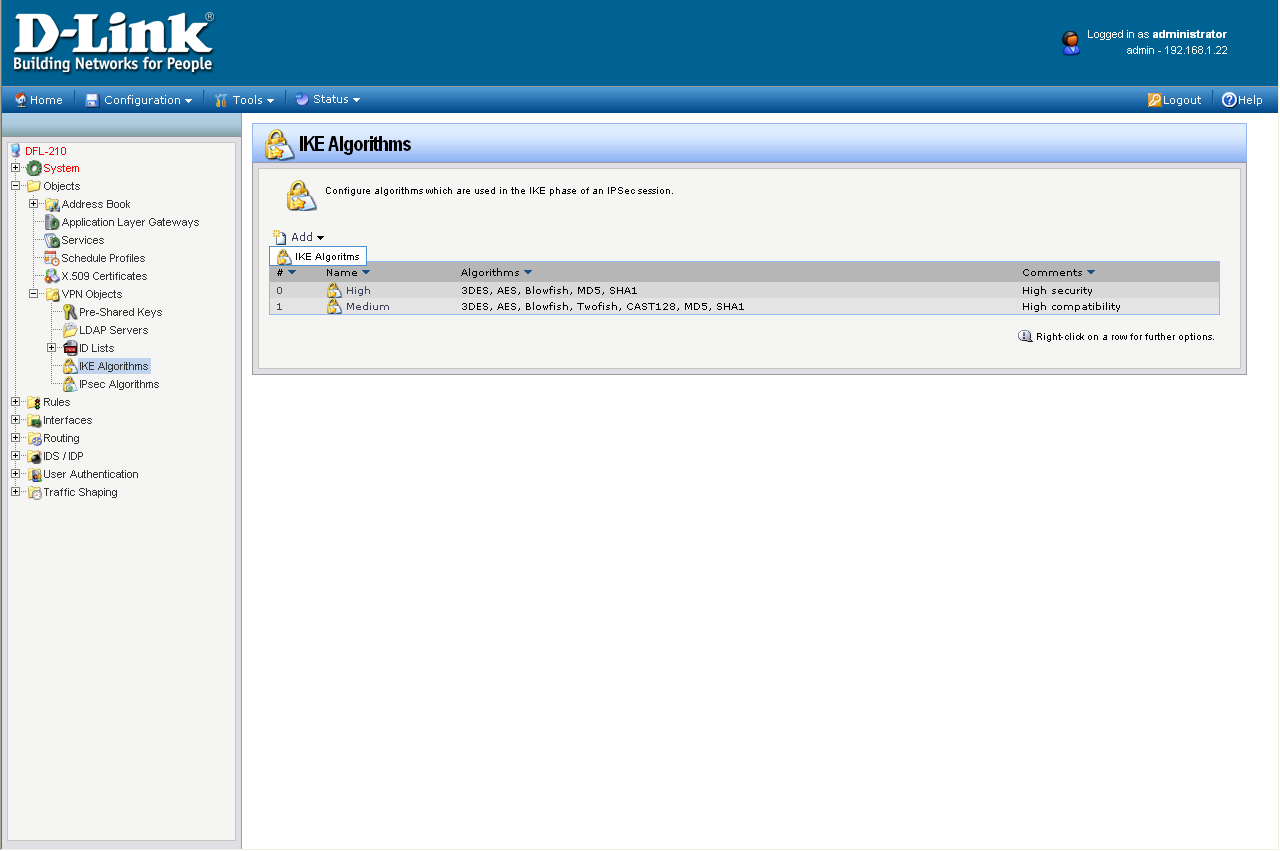This screenshot has height=851, width=1280.
Task: Click the 'High compatibility' comment cell
Action: click(1071, 306)
